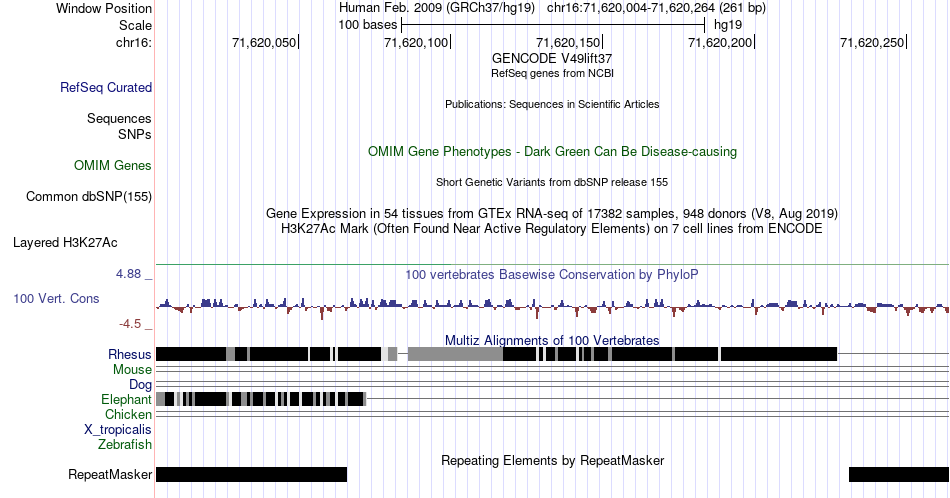Click the OMIM Genes track label

(112, 165)
